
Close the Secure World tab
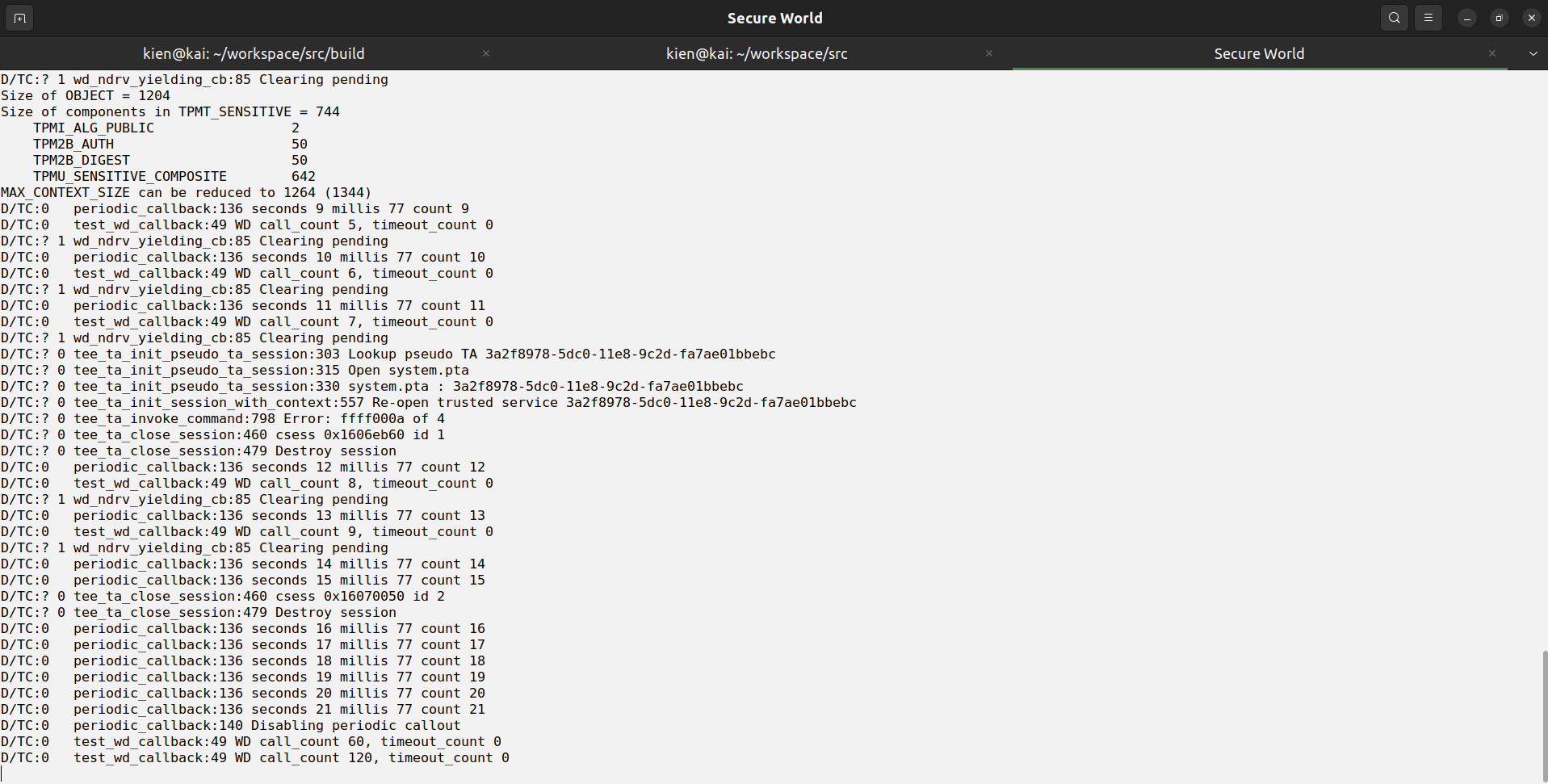tap(1492, 53)
